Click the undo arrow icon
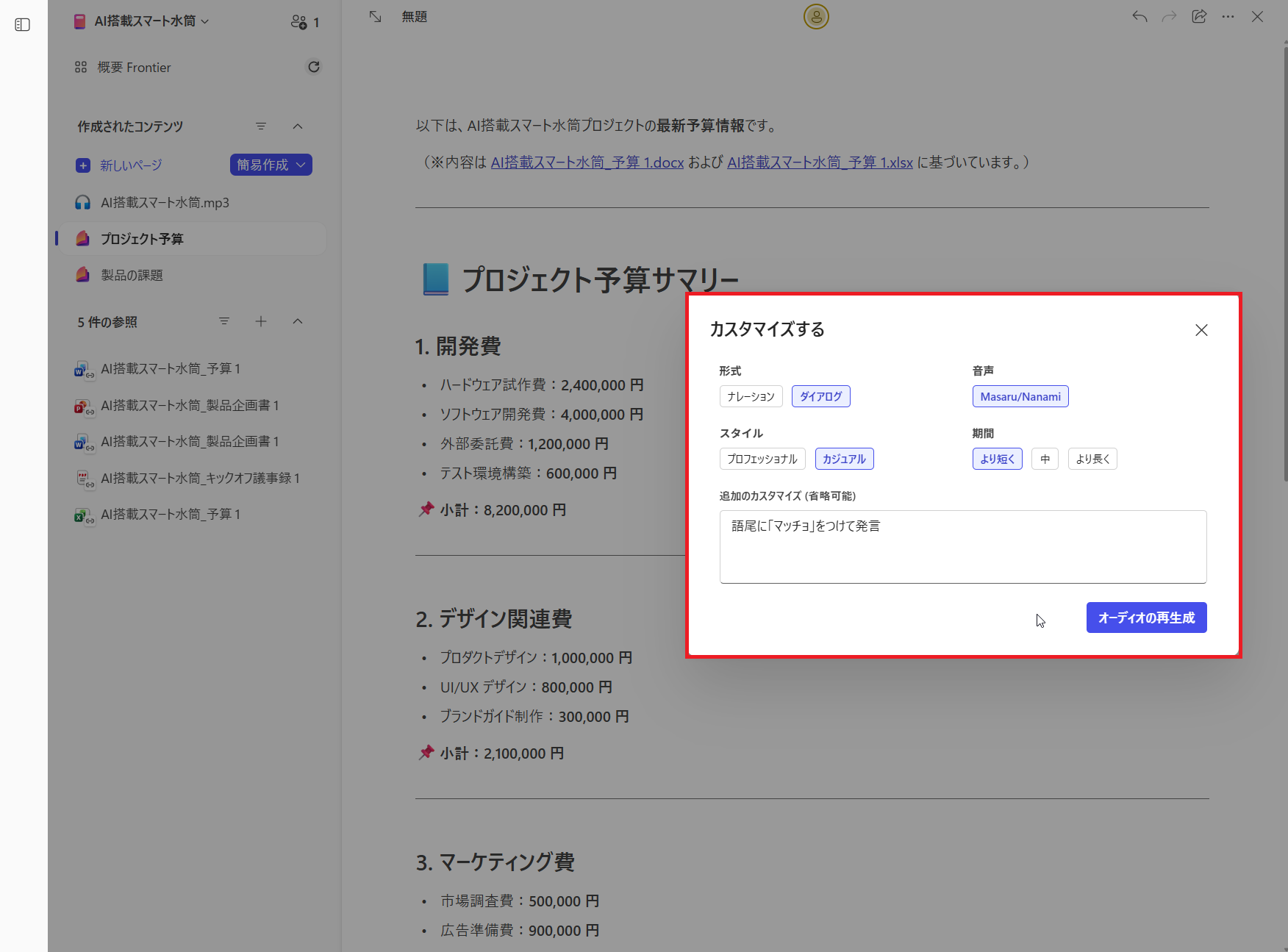Image resolution: width=1288 pixels, height=952 pixels. click(1139, 16)
